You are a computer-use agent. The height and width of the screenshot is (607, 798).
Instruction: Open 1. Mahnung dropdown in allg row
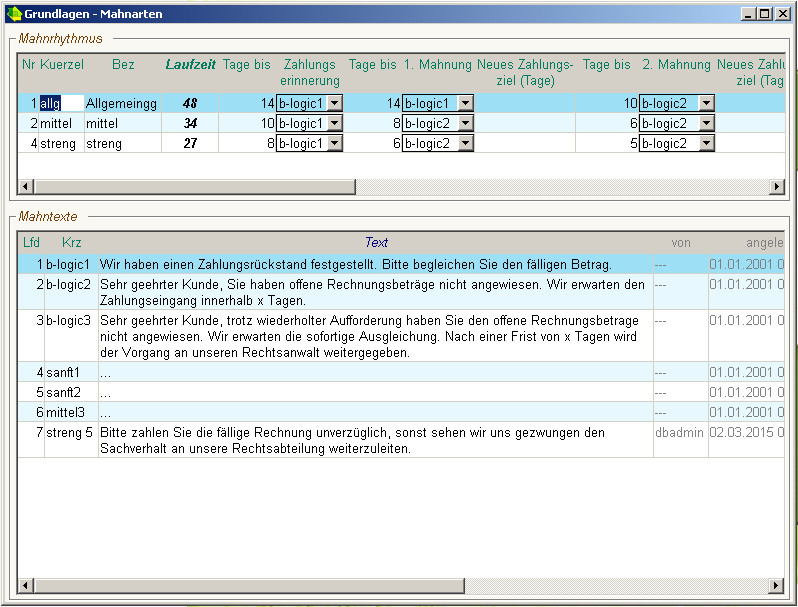point(466,103)
